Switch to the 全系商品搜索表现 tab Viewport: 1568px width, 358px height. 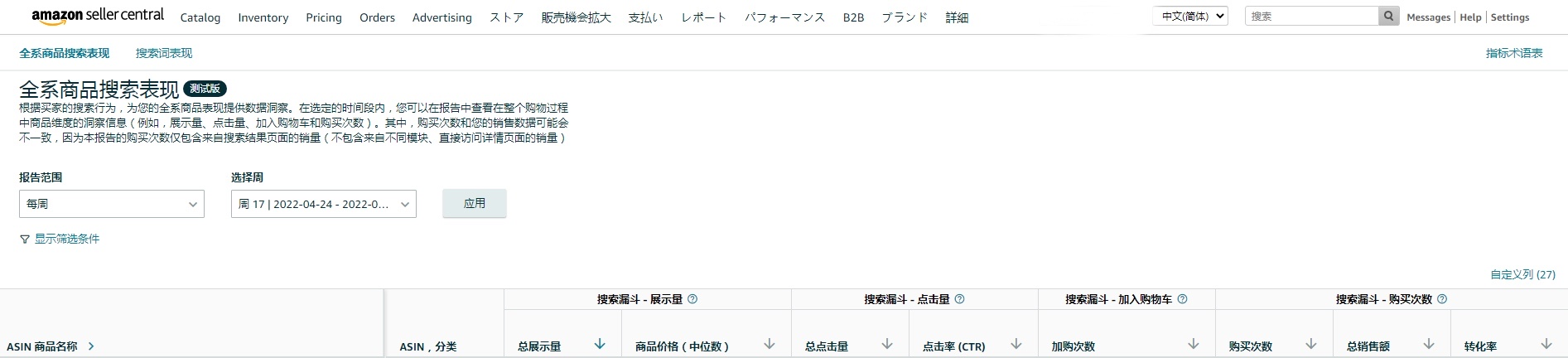point(65,53)
